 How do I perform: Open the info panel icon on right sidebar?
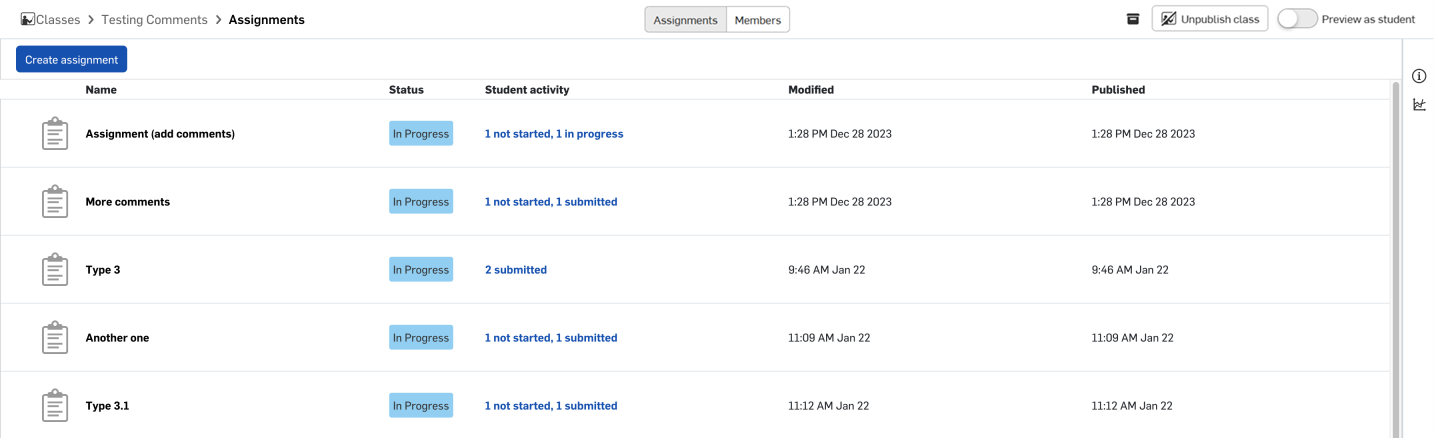(1419, 77)
